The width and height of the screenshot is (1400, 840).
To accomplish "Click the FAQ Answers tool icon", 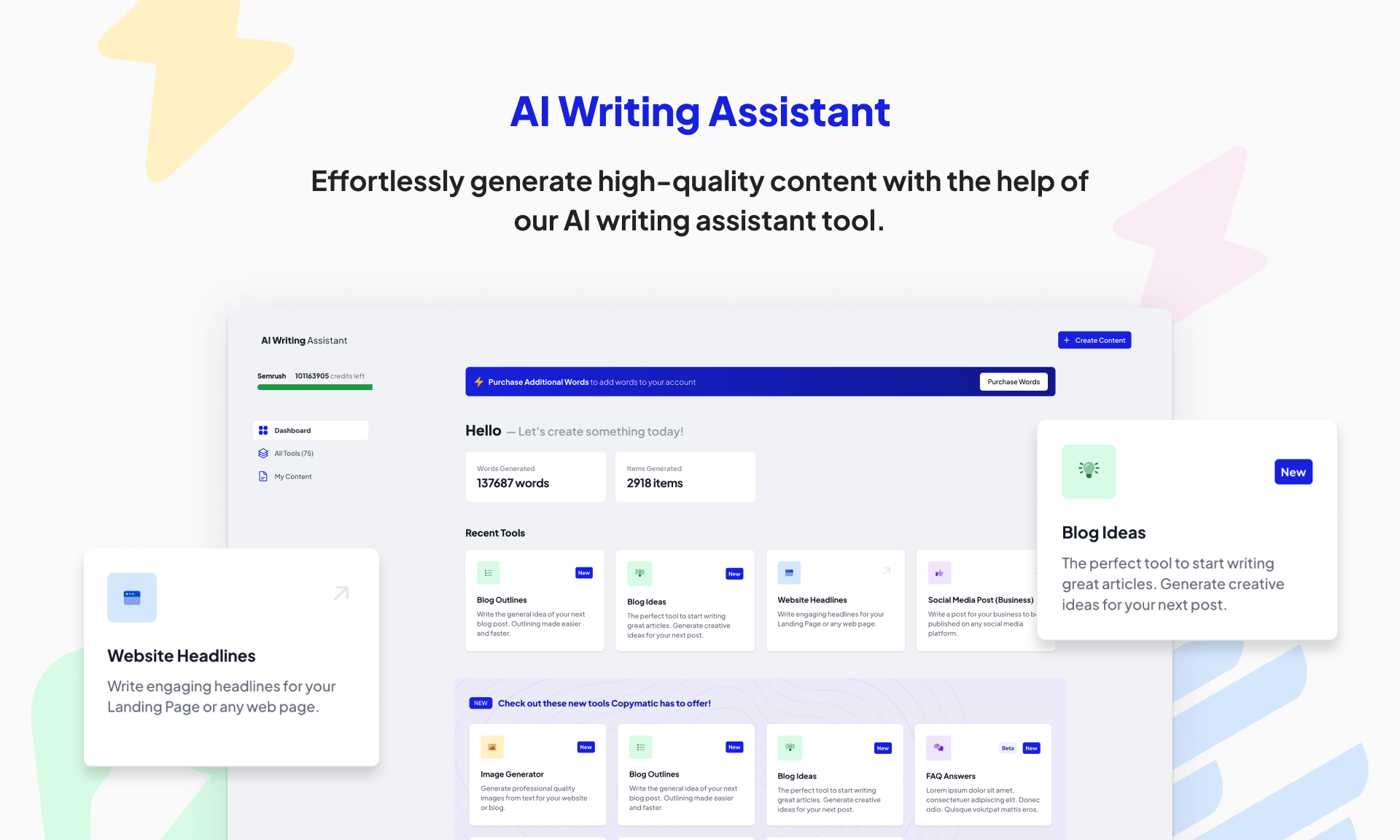I will 938,749.
